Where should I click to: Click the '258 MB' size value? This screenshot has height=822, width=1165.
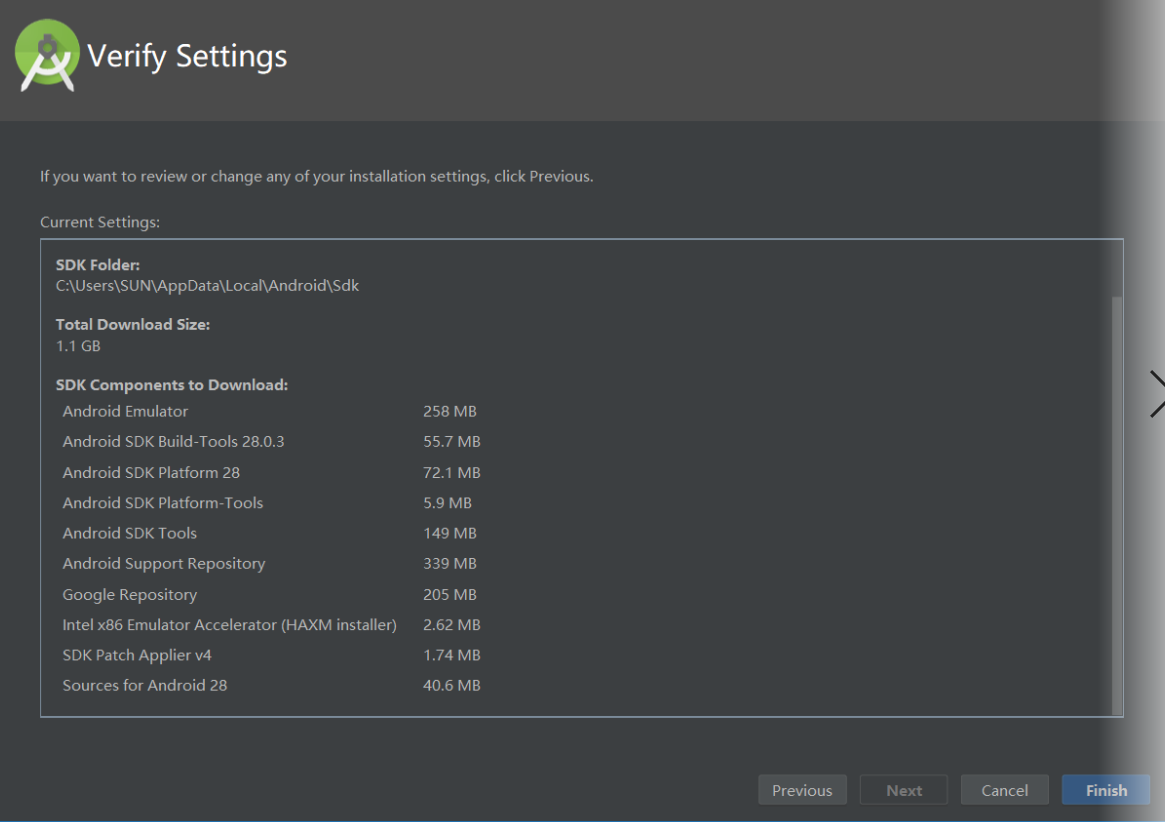point(450,411)
